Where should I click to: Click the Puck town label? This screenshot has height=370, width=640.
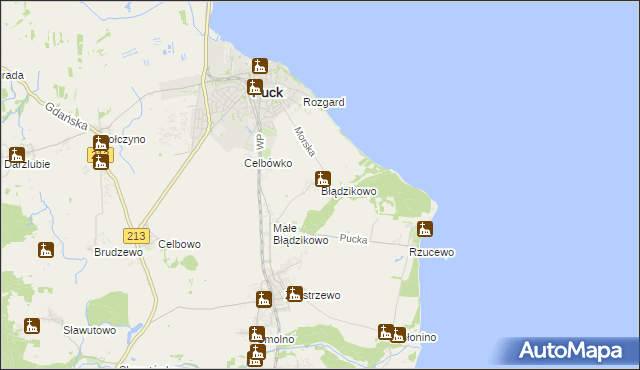click(x=267, y=93)
